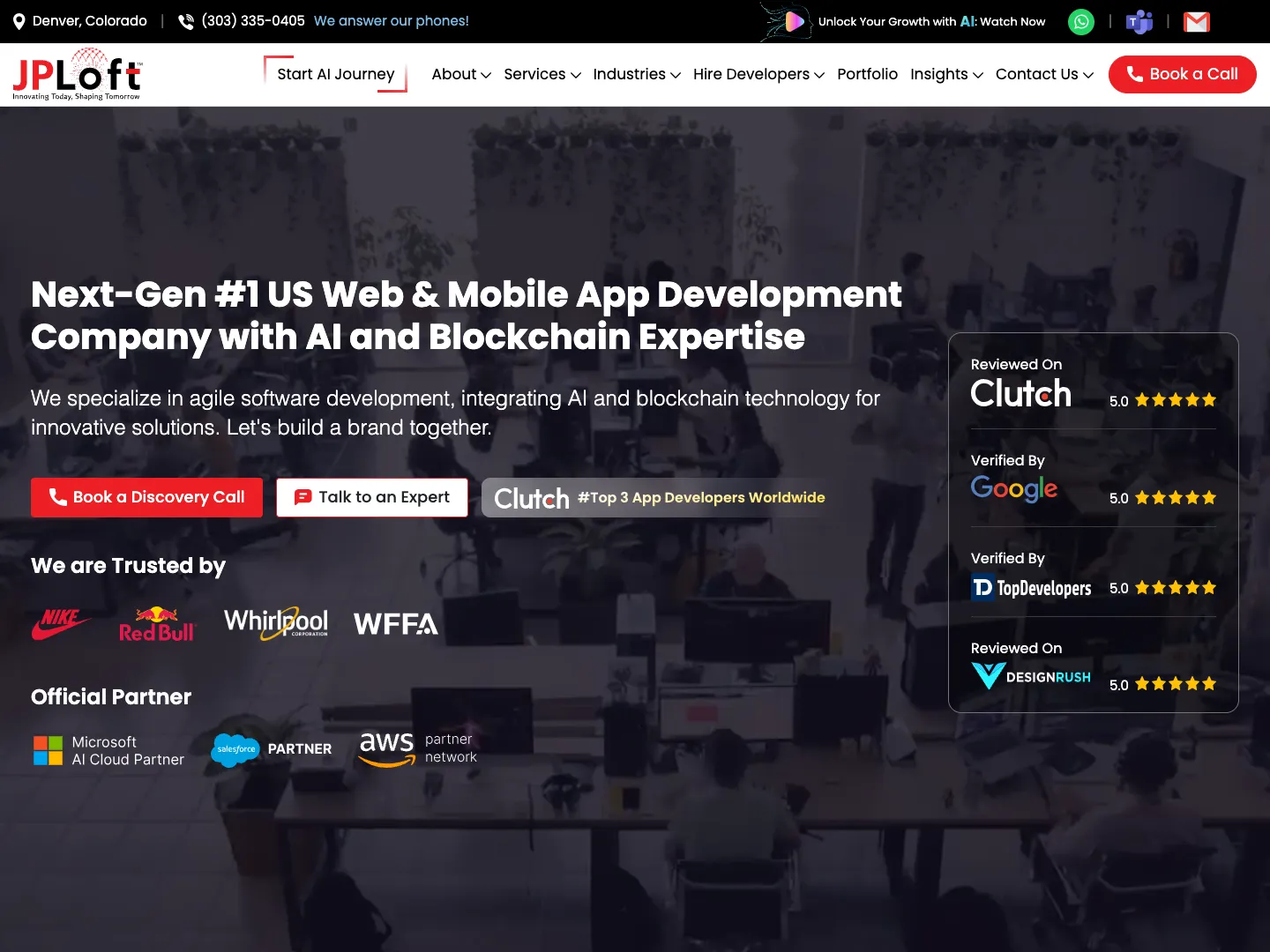This screenshot has height=952, width=1270.
Task: Click the AWS partner network logo
Action: (x=418, y=748)
